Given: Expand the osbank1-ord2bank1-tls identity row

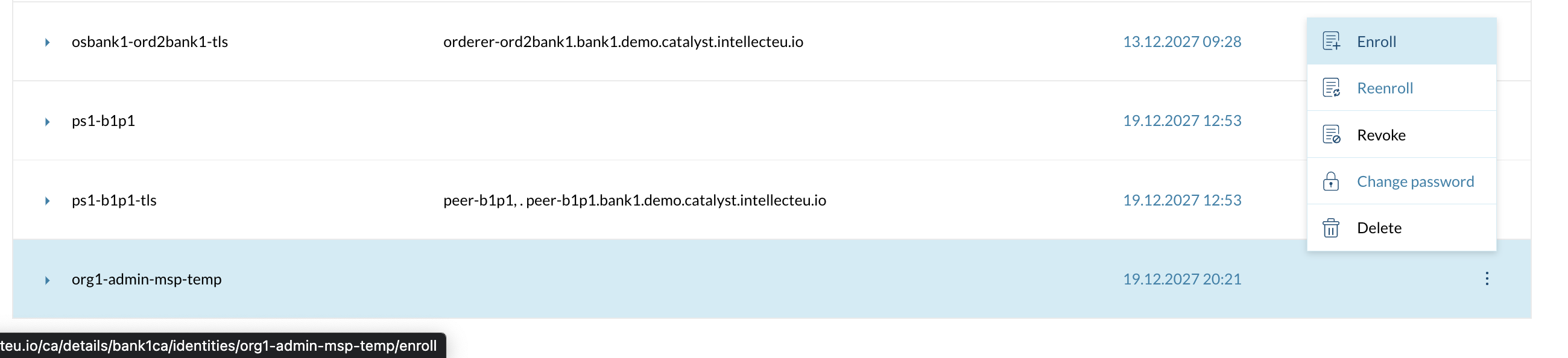Looking at the screenshot, I should pos(48,43).
